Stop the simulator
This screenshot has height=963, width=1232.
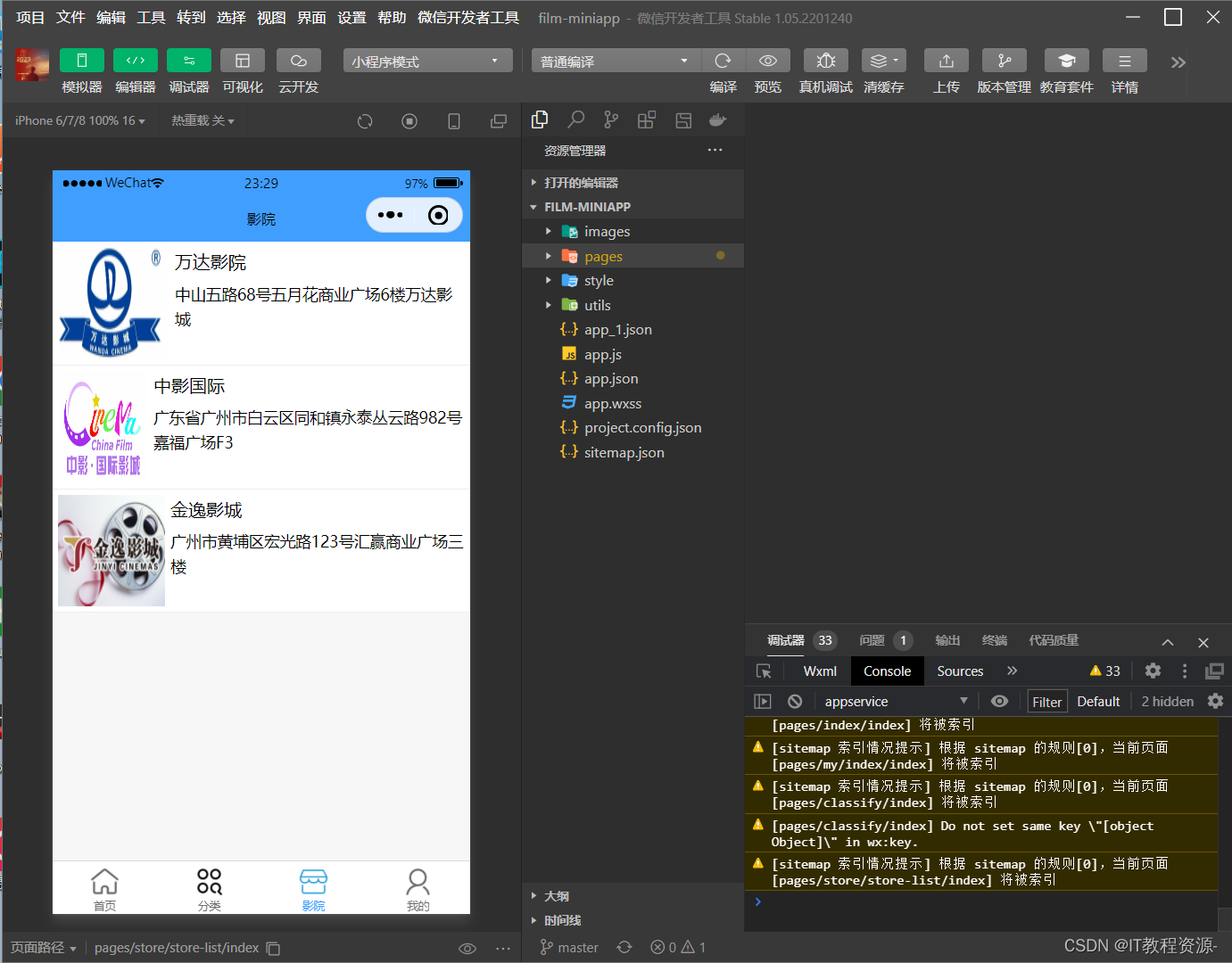(x=409, y=121)
